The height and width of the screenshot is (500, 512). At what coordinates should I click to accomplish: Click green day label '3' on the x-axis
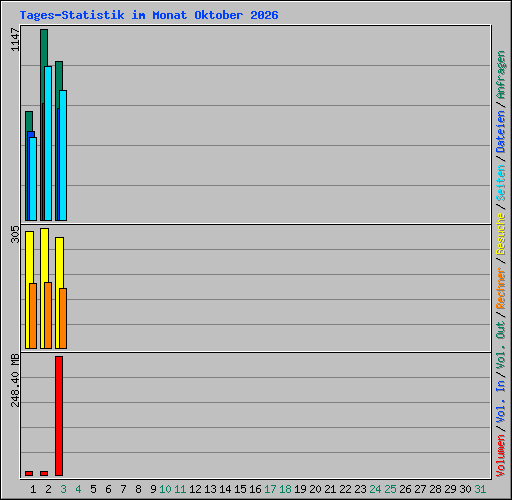pyautogui.click(x=63, y=489)
